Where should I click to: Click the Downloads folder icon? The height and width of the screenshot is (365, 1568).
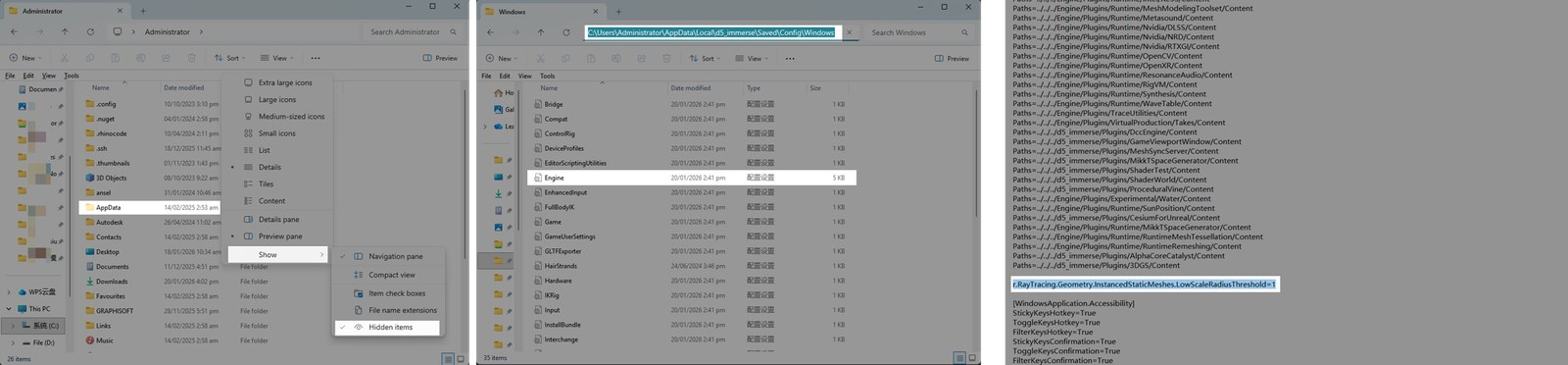point(89,282)
